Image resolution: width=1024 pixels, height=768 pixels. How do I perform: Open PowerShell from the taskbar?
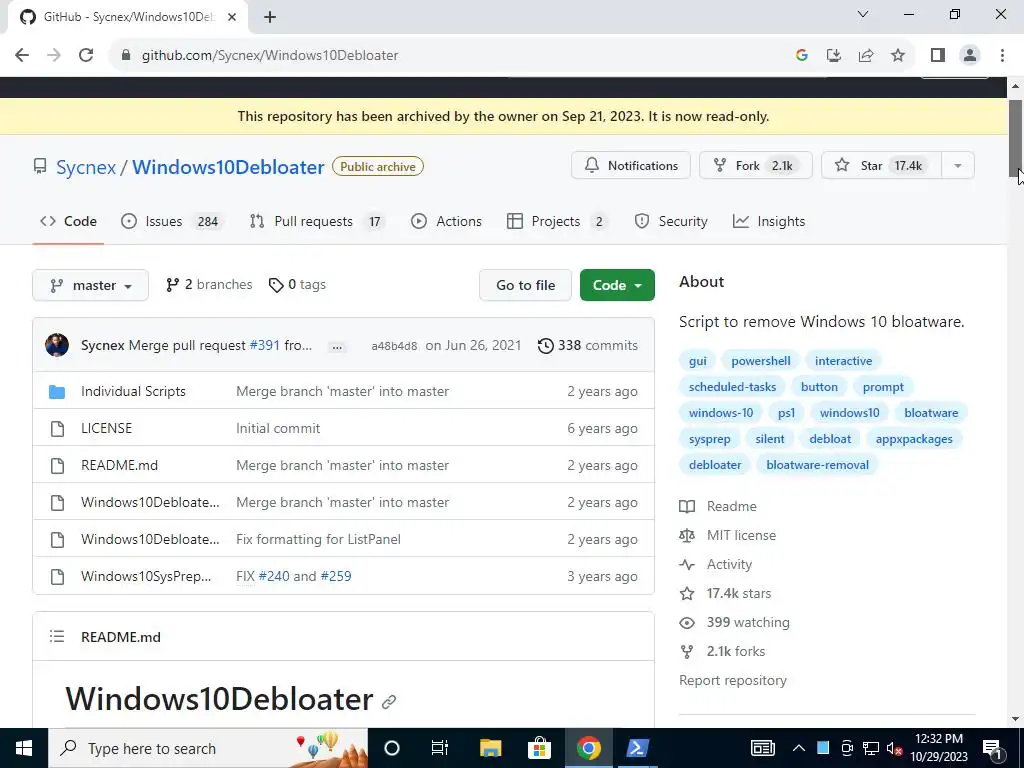point(637,748)
